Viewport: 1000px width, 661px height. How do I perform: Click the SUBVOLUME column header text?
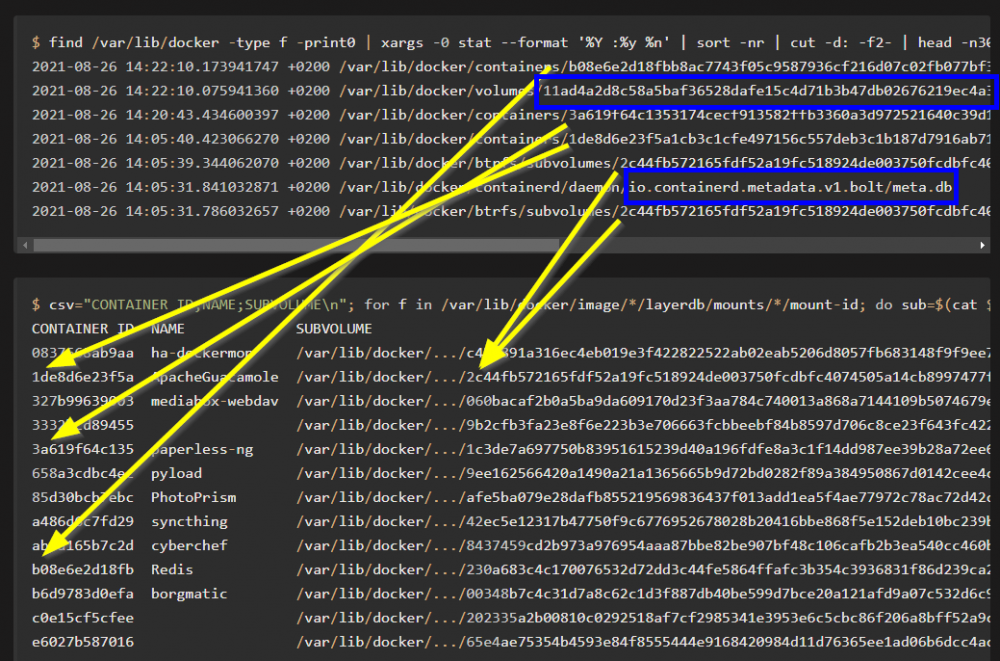(334, 329)
